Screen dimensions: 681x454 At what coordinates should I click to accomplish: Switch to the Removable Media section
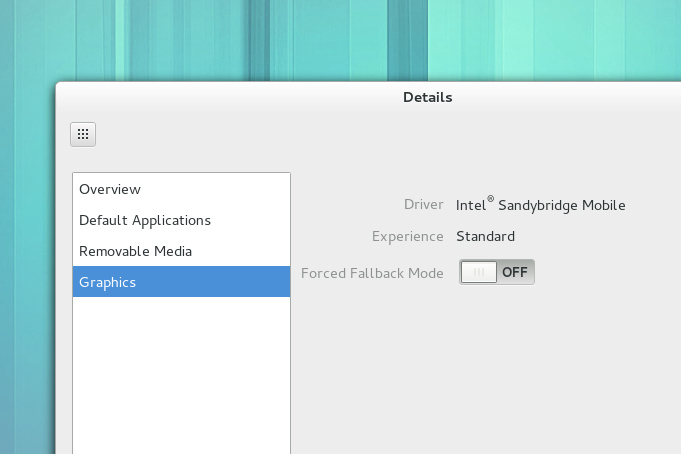pos(182,251)
